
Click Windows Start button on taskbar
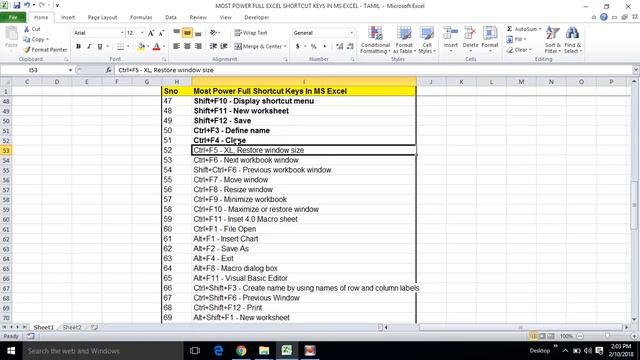[x=11, y=351]
